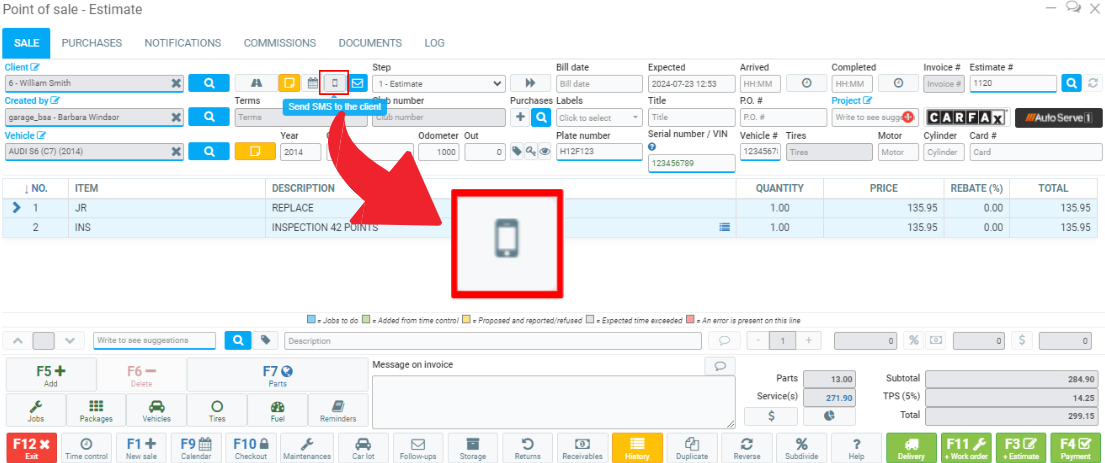The width and height of the screenshot is (1105, 463).
Task: Toggle the pie chart button below Service(s)
Action: click(x=829, y=417)
